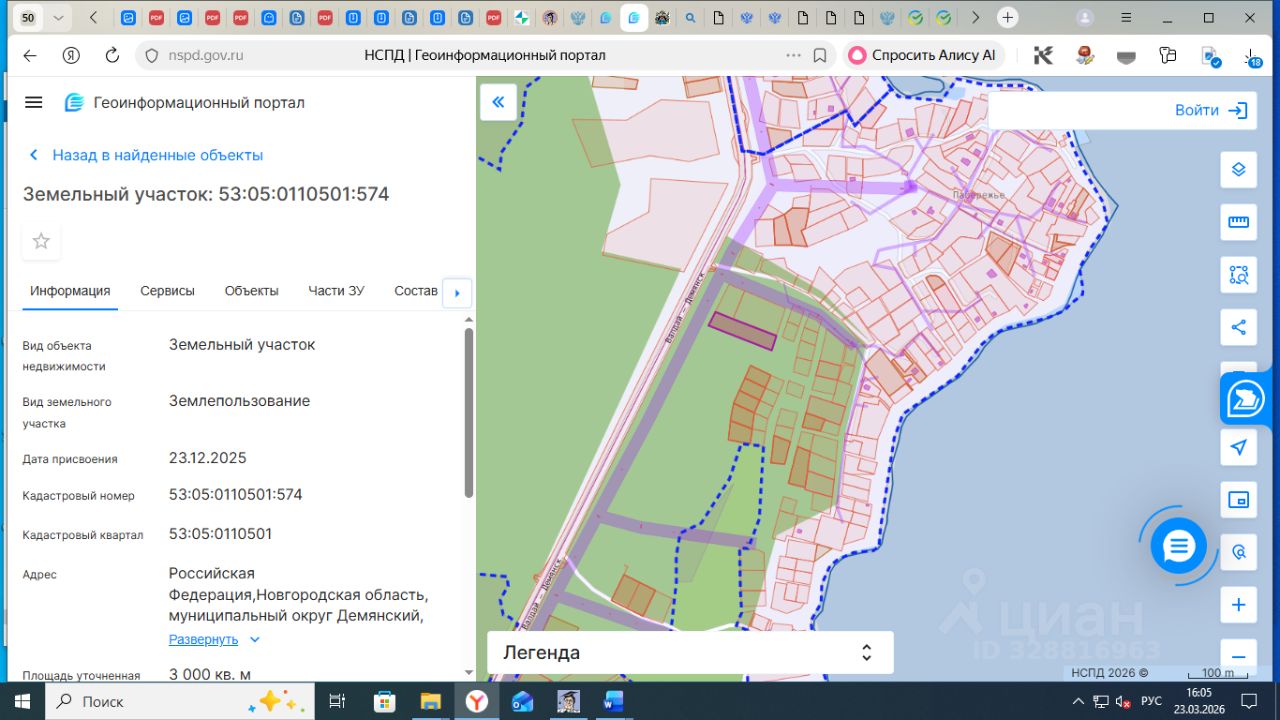The height and width of the screenshot is (720, 1280).
Task: Open the map layers panel
Action: [x=1238, y=169]
